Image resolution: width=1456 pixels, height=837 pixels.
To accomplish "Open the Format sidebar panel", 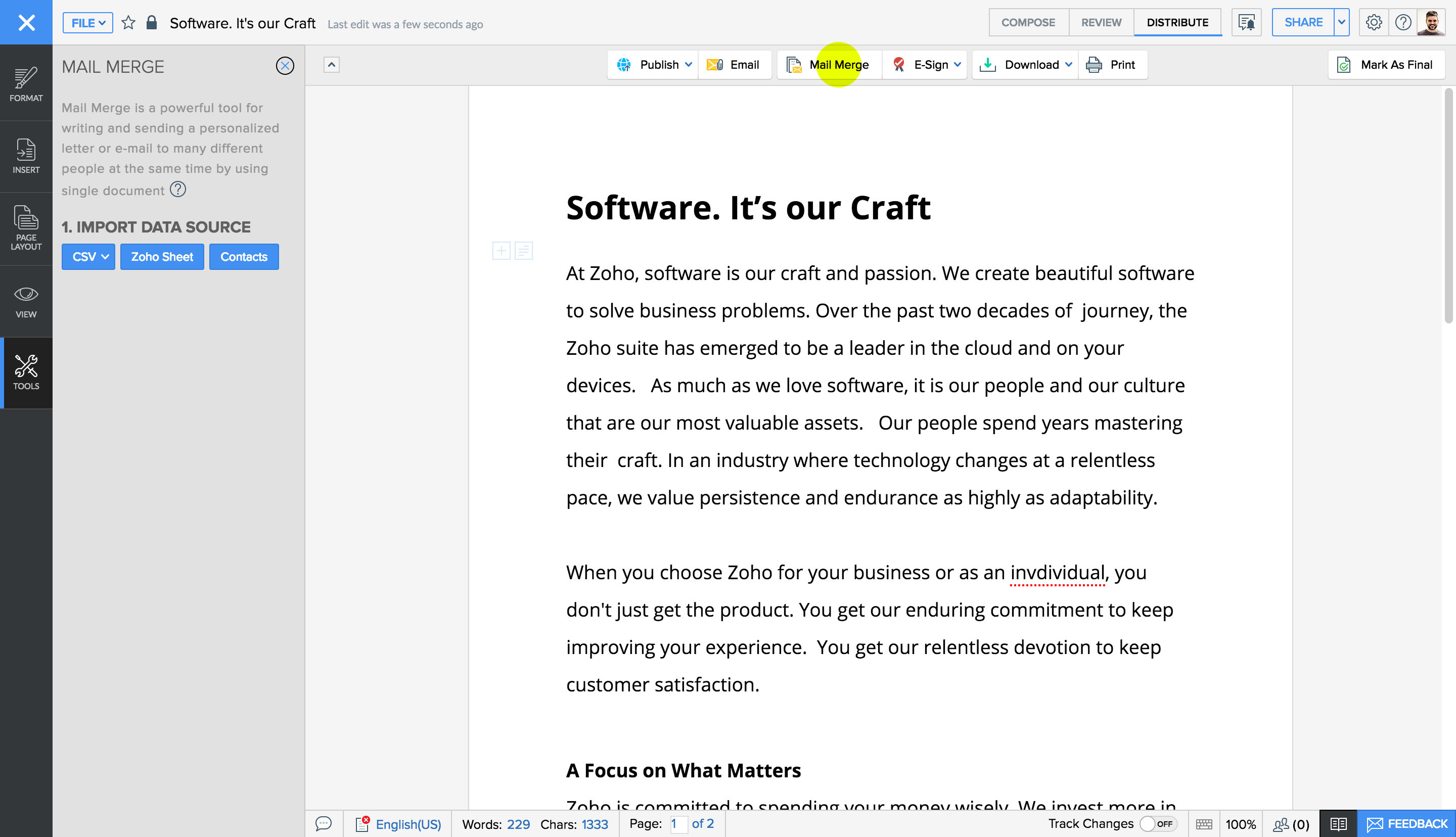I will coord(26,84).
